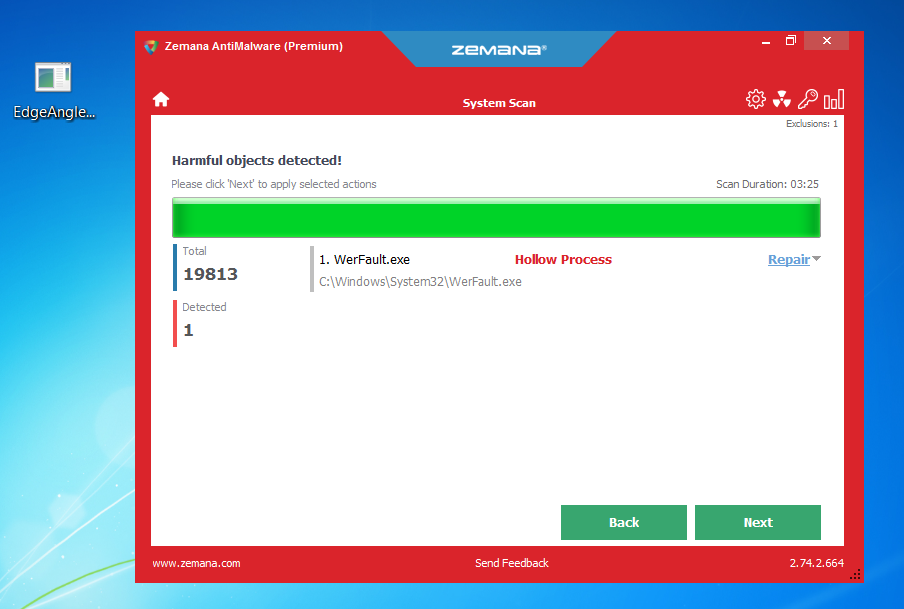Click the Back button
The height and width of the screenshot is (609, 904).
(x=624, y=522)
